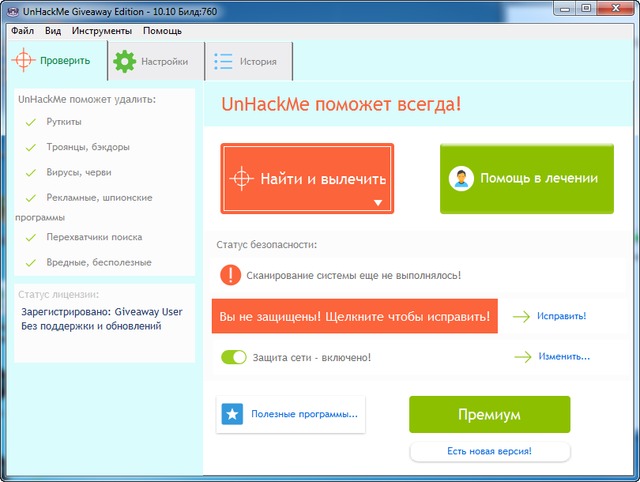Open the Помощь menu

click(x=162, y=31)
